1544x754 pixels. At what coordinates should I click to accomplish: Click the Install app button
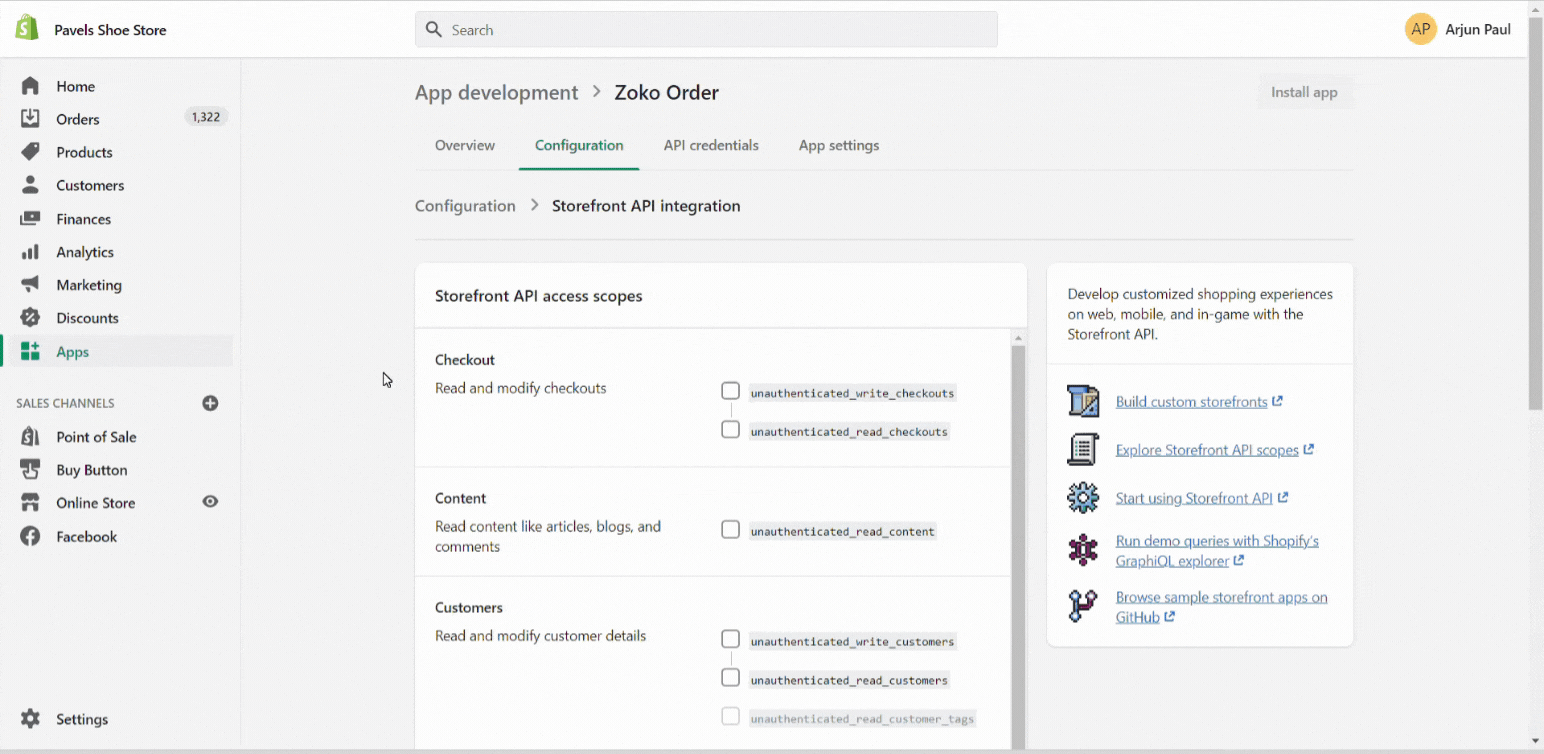[1304, 92]
